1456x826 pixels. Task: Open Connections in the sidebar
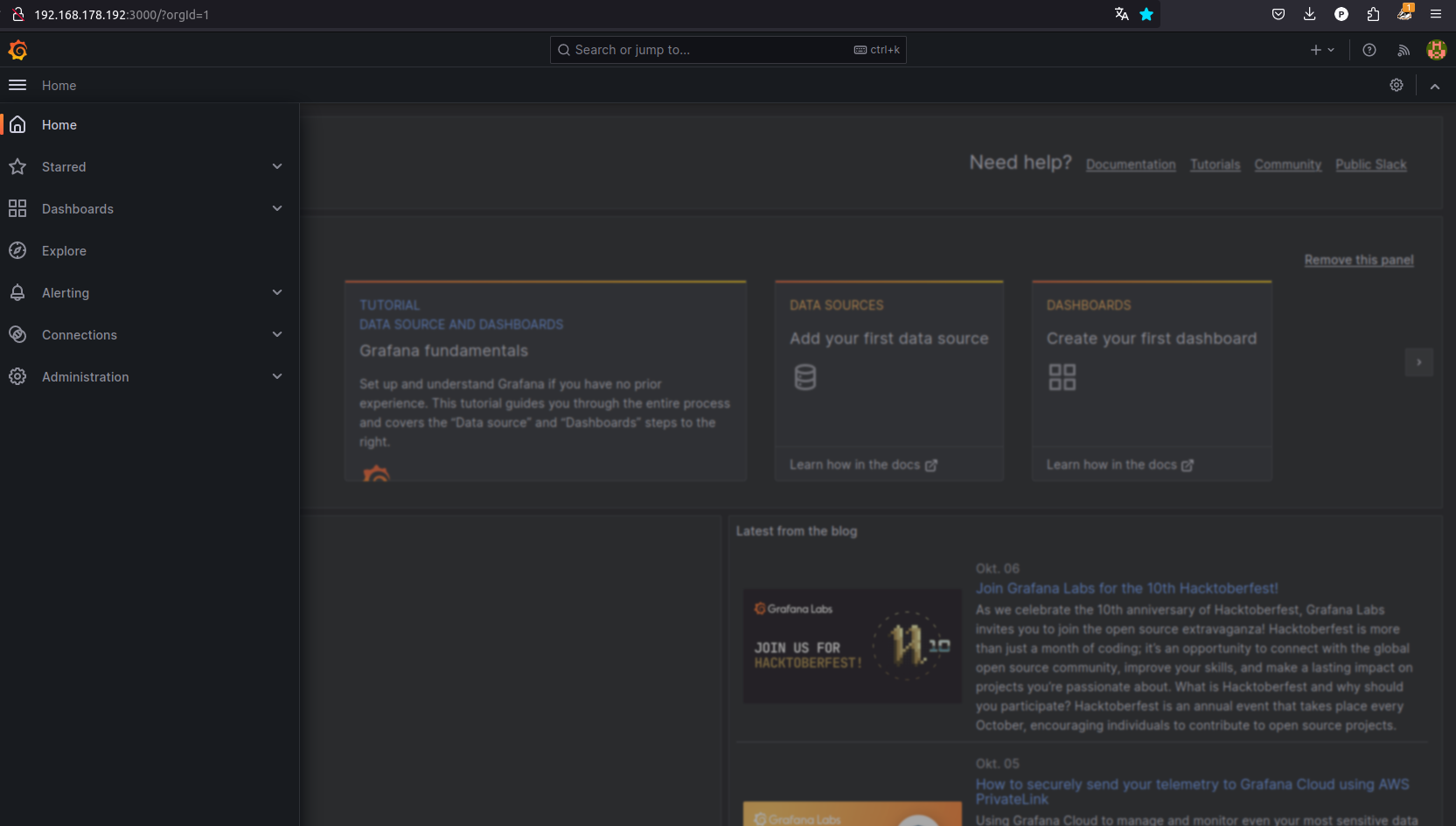[x=79, y=335]
